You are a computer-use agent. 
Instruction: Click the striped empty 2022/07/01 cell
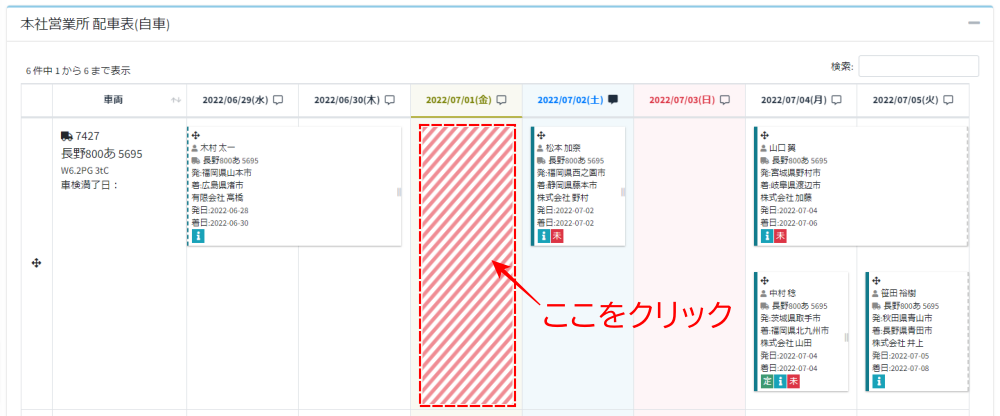click(467, 265)
